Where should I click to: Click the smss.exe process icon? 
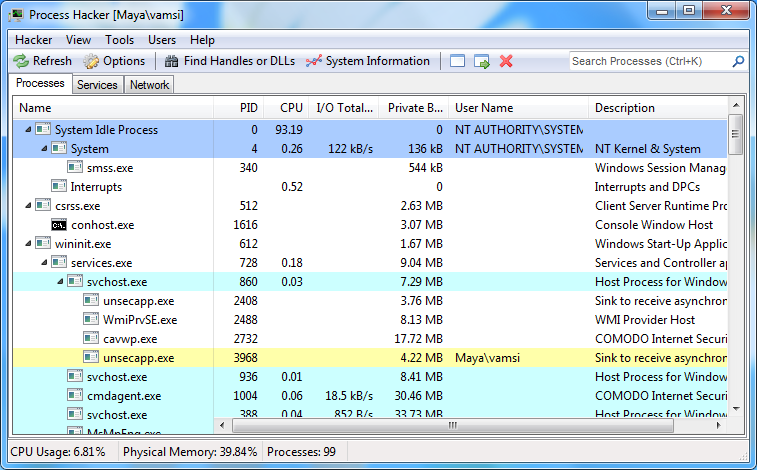point(75,167)
